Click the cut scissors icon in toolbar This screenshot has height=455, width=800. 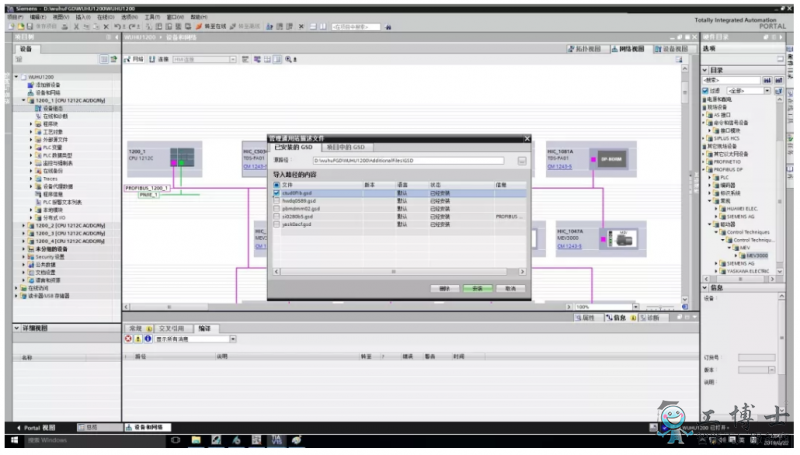coord(76,27)
